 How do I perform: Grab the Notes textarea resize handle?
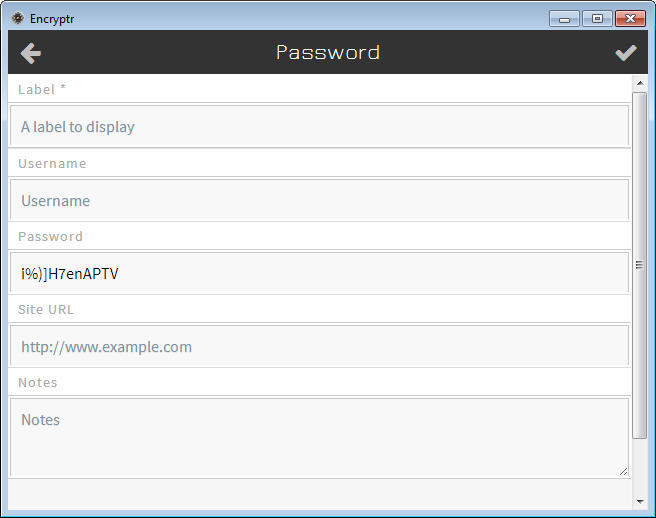[623, 472]
